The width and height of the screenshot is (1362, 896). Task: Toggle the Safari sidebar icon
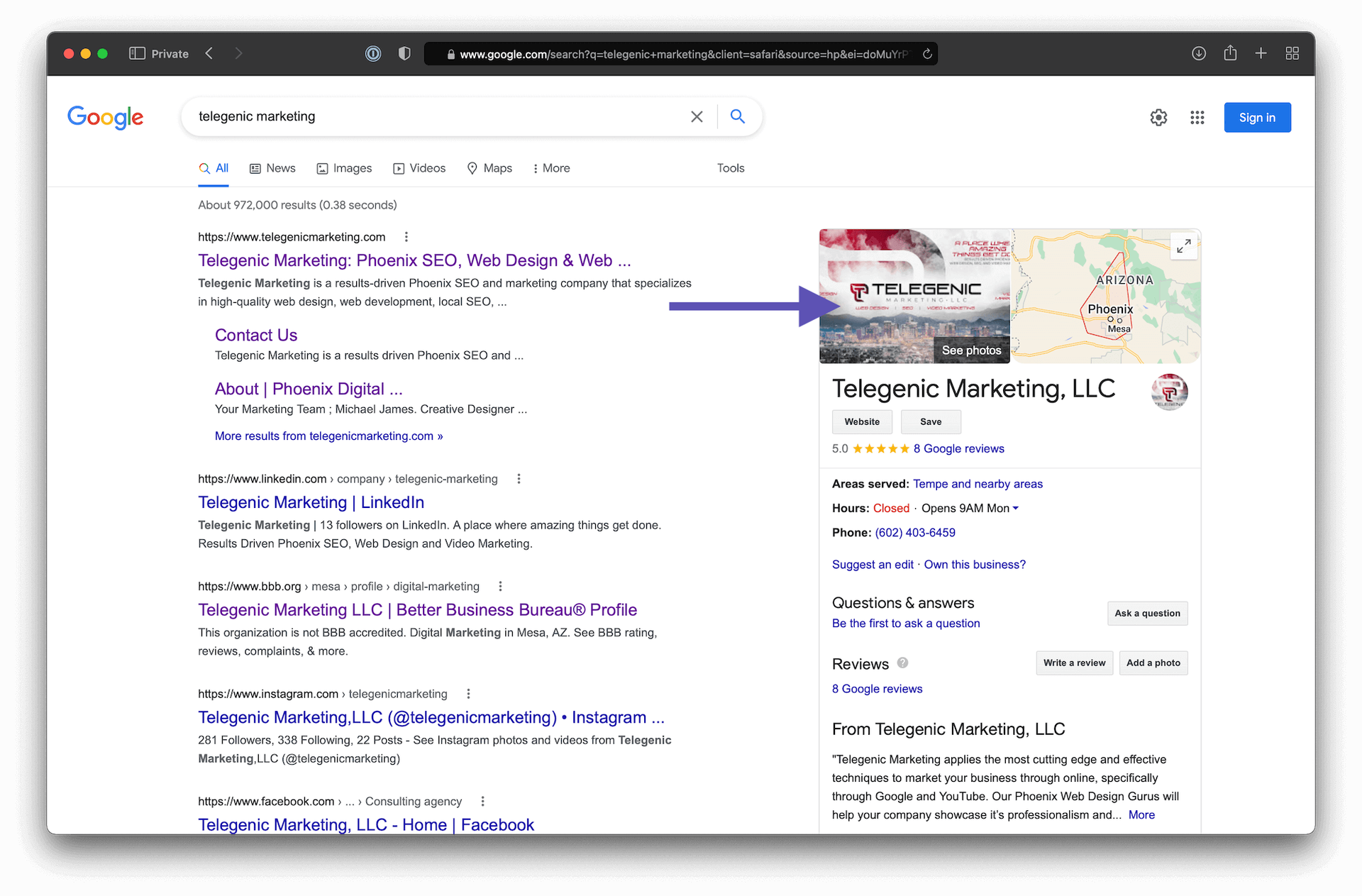pos(137,54)
